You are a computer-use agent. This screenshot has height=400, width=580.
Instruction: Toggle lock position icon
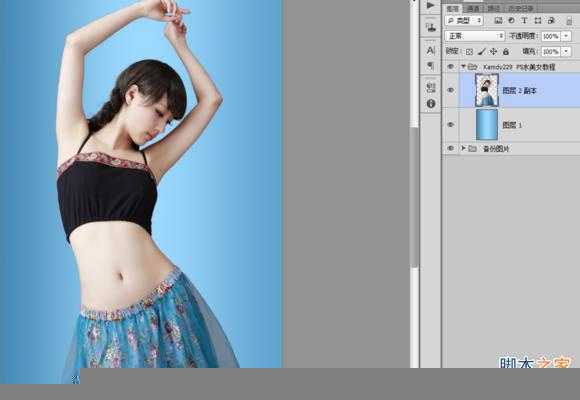[493, 52]
